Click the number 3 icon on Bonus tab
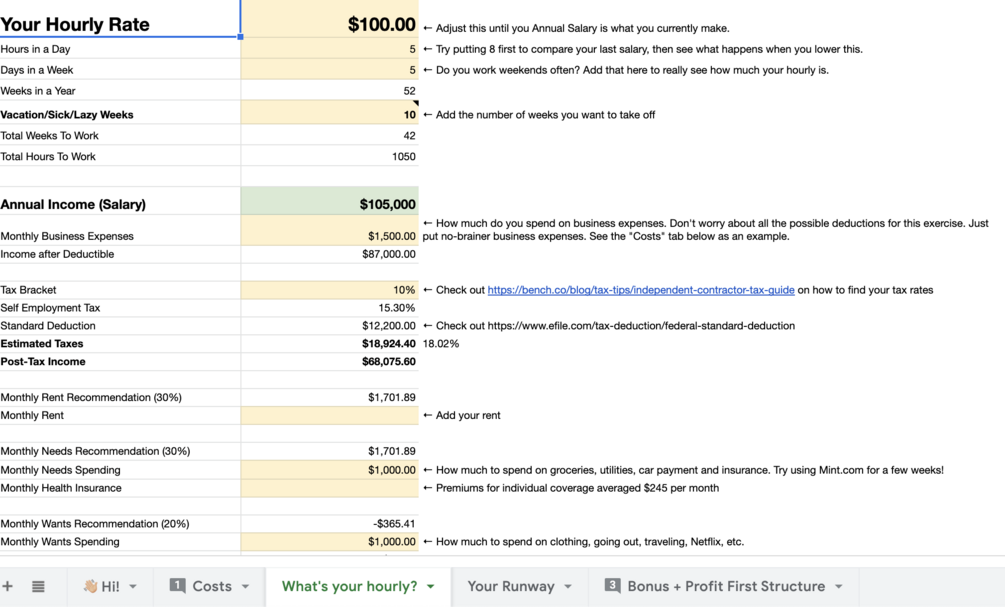Screen dimensions: 1005x607 click(613, 586)
